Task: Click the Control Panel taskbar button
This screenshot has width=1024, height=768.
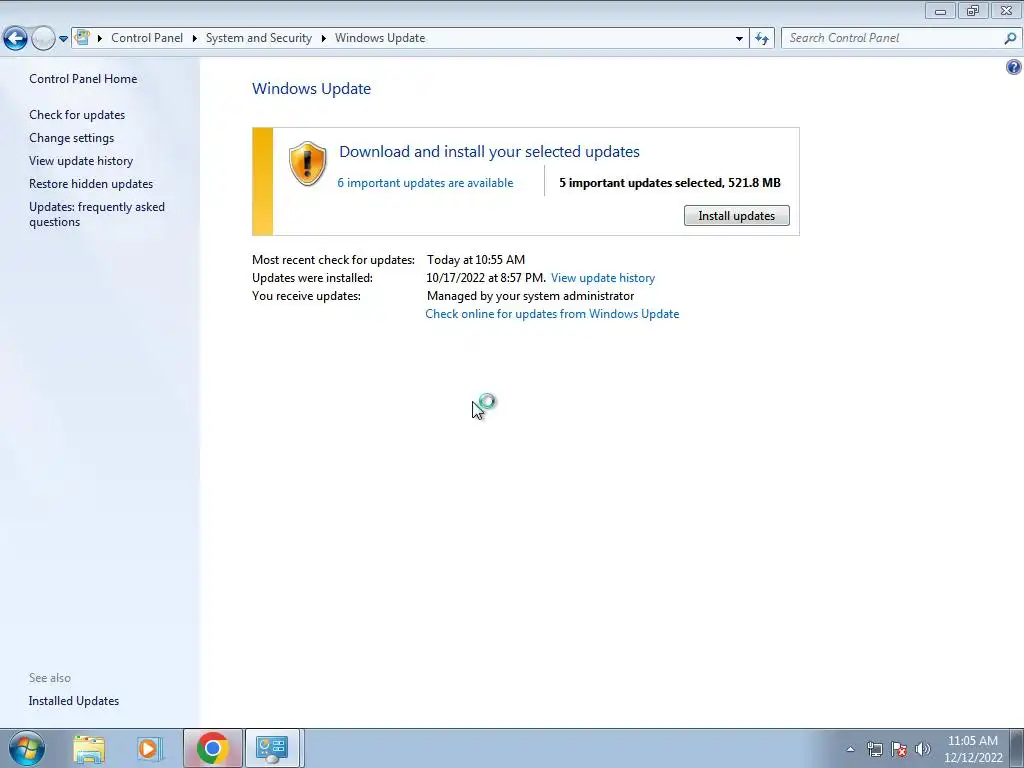Action: (x=272, y=748)
